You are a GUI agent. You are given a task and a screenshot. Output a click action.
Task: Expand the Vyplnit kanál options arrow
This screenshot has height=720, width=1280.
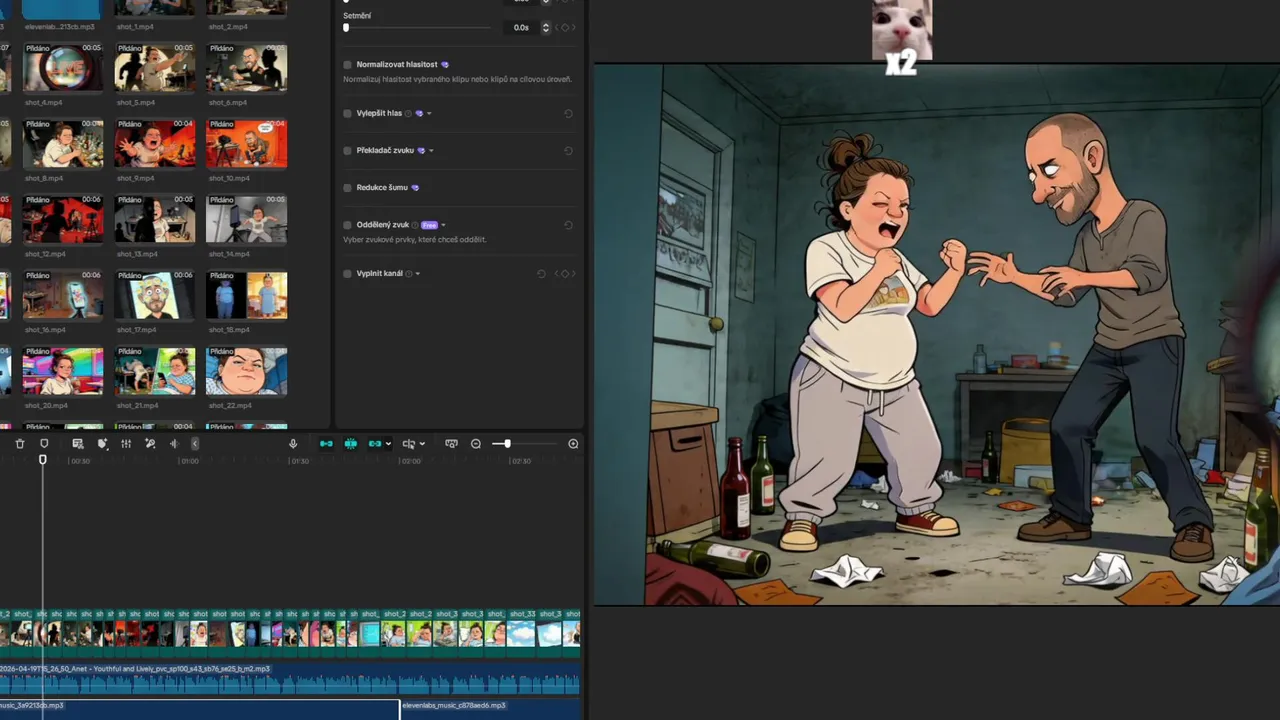pyautogui.click(x=418, y=274)
